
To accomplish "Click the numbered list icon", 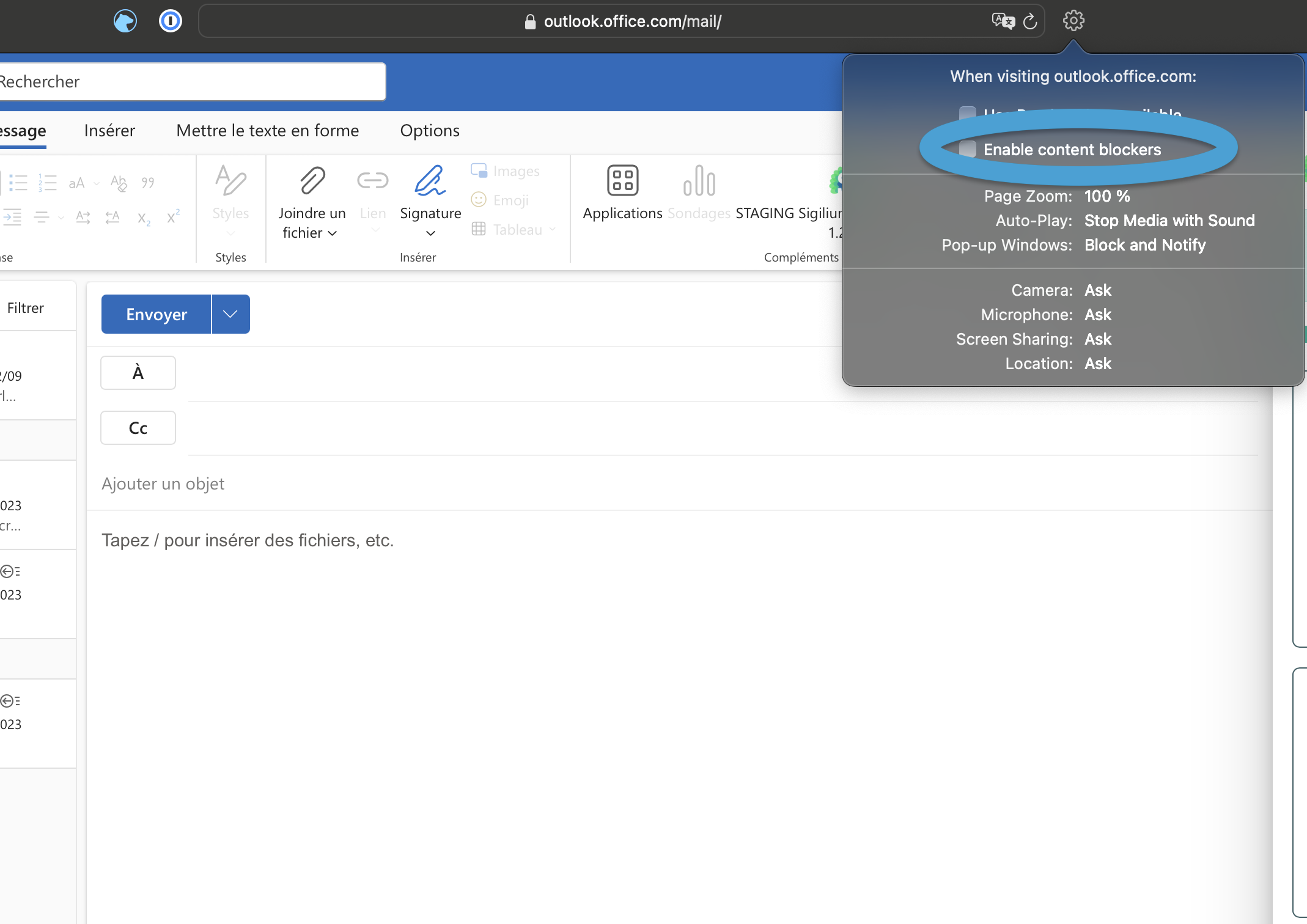I will (48, 183).
